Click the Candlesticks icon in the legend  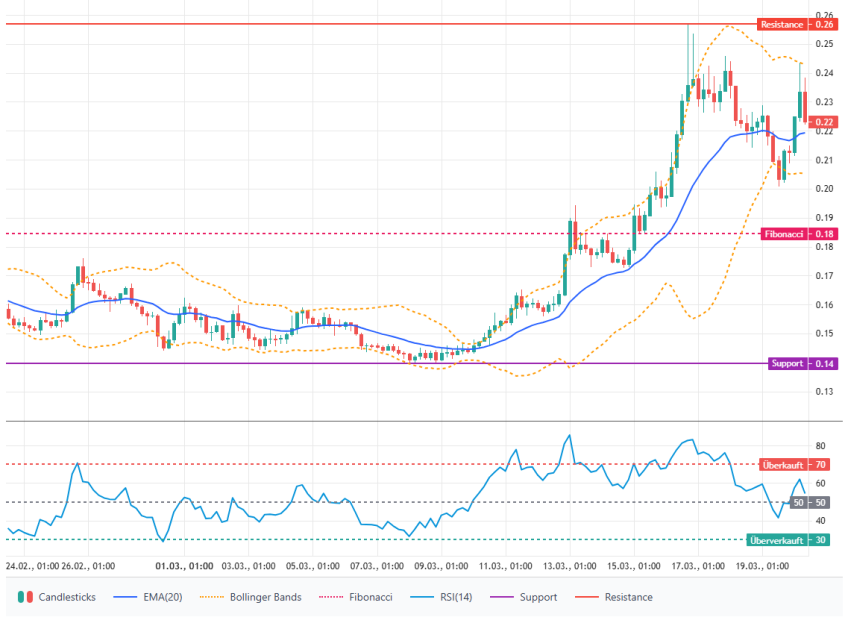click(x=25, y=597)
